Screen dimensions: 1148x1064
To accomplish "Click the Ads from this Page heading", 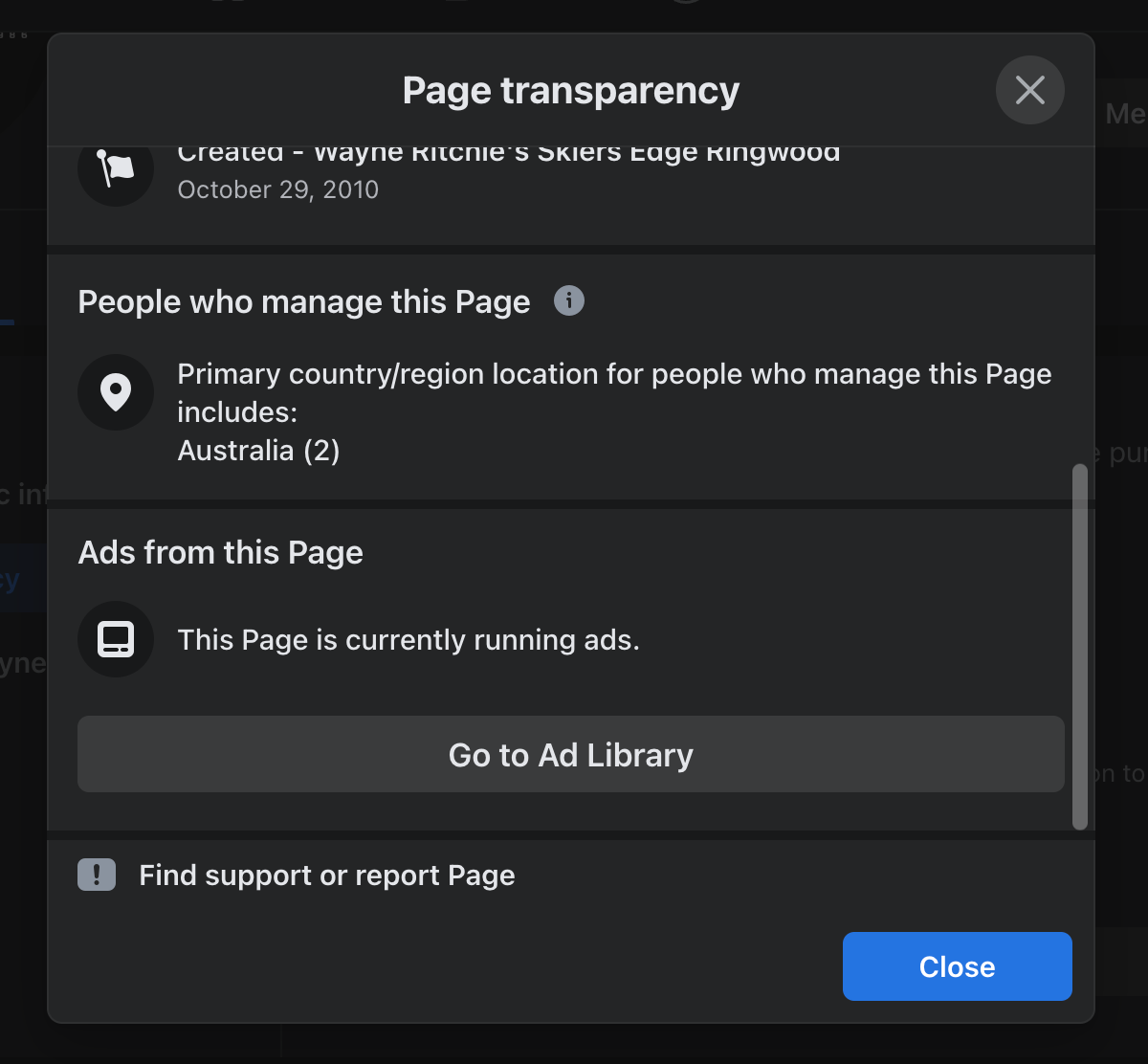I will click(x=221, y=553).
